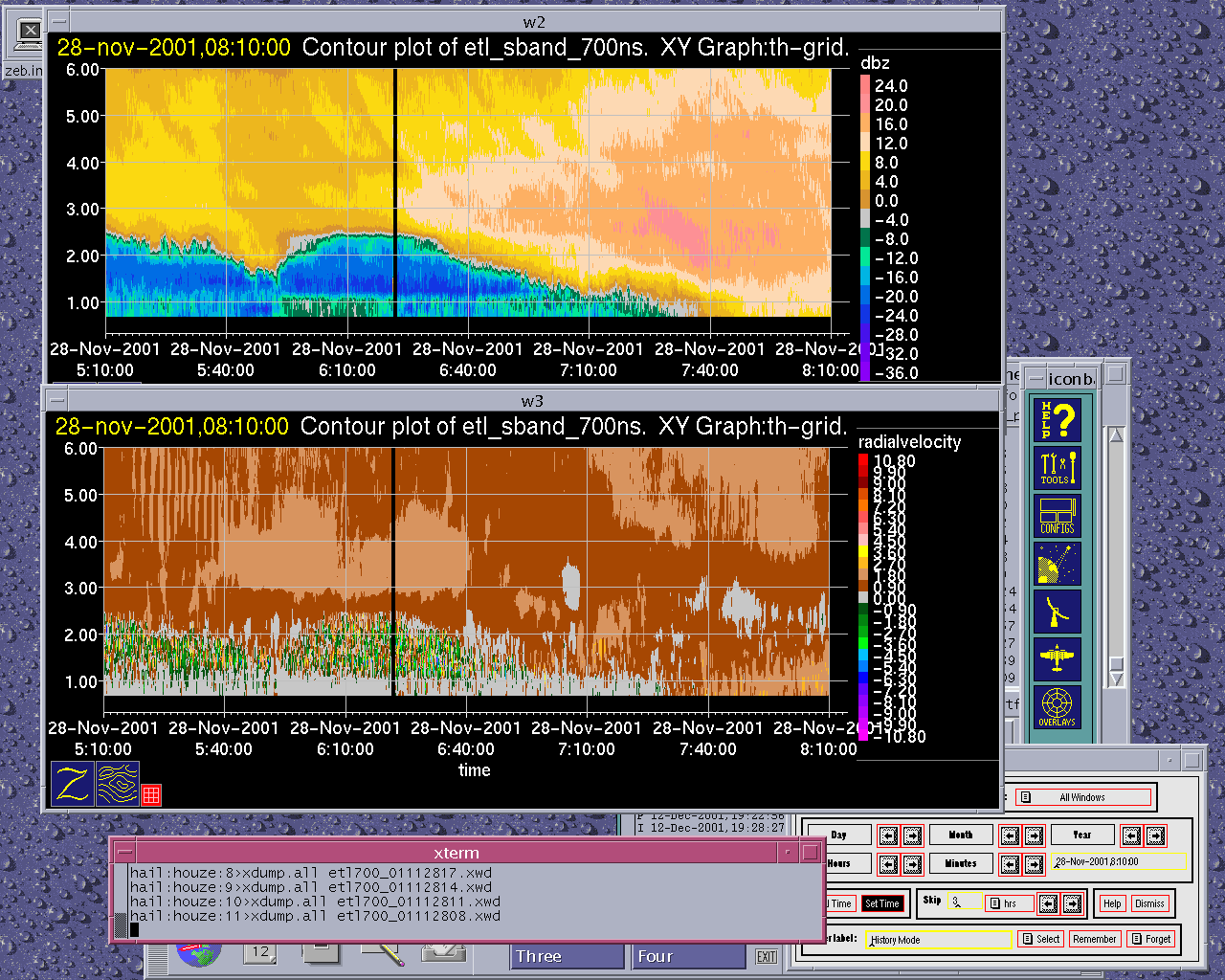Viewport: 1225px width, 980px height.
Task: Enable the Set Time mode button
Action: tap(881, 903)
